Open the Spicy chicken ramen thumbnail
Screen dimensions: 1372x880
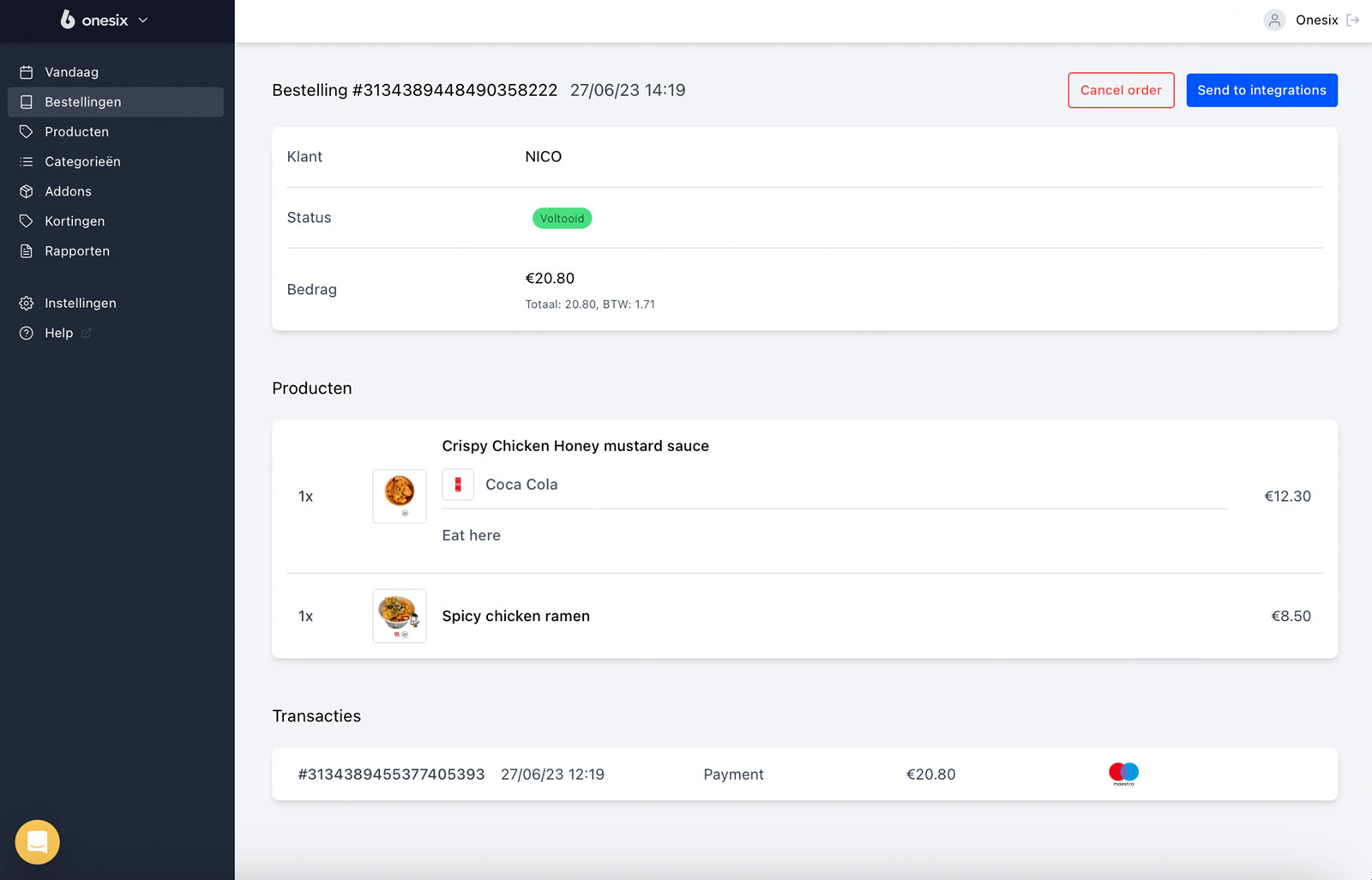(x=399, y=616)
